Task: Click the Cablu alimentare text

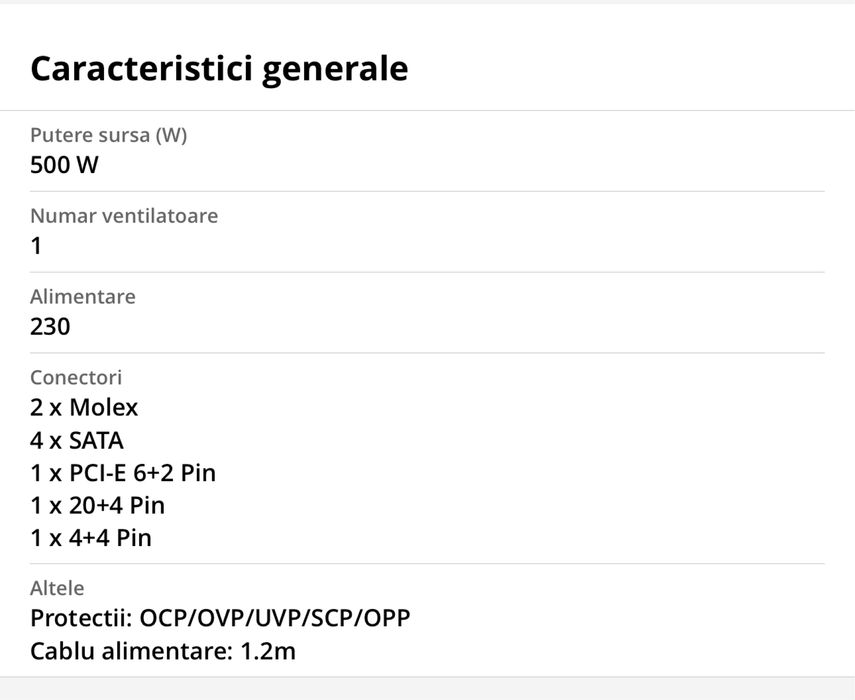Action: pos(131,652)
